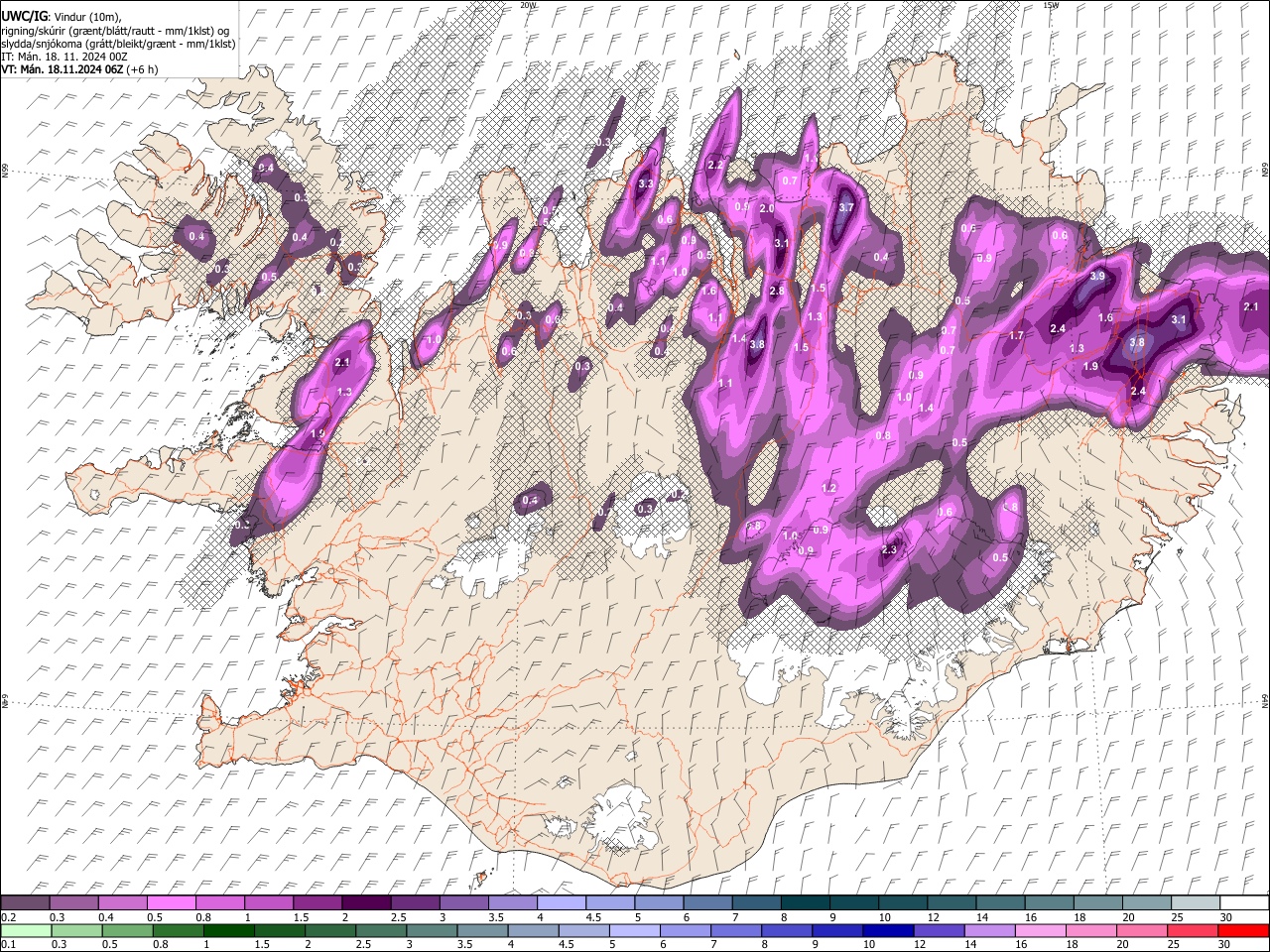Click the '20W' longitude label
The height and width of the screenshot is (952, 1270).
coord(528,5)
